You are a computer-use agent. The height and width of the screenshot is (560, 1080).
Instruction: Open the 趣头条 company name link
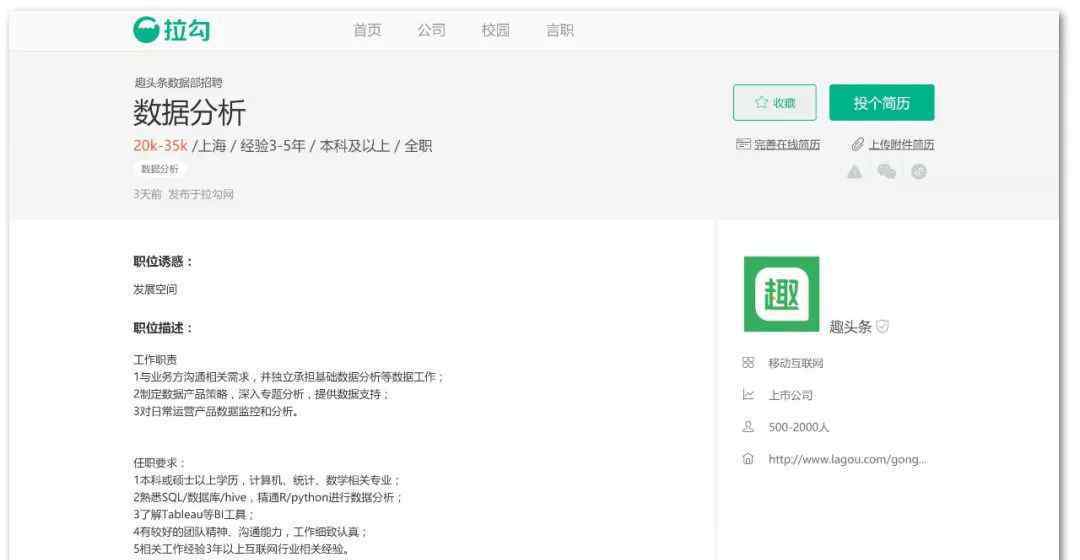851,326
